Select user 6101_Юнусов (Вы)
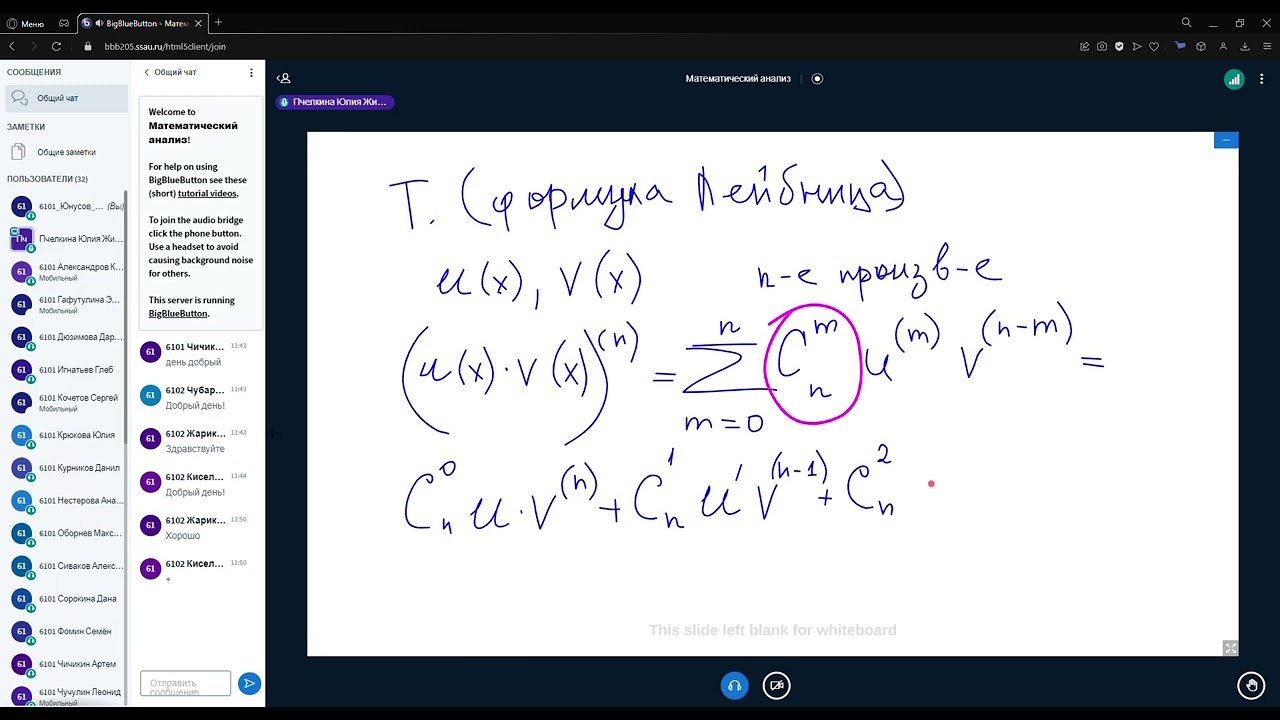Screen dimensions: 1280x720 pyautogui.click(x=66, y=206)
